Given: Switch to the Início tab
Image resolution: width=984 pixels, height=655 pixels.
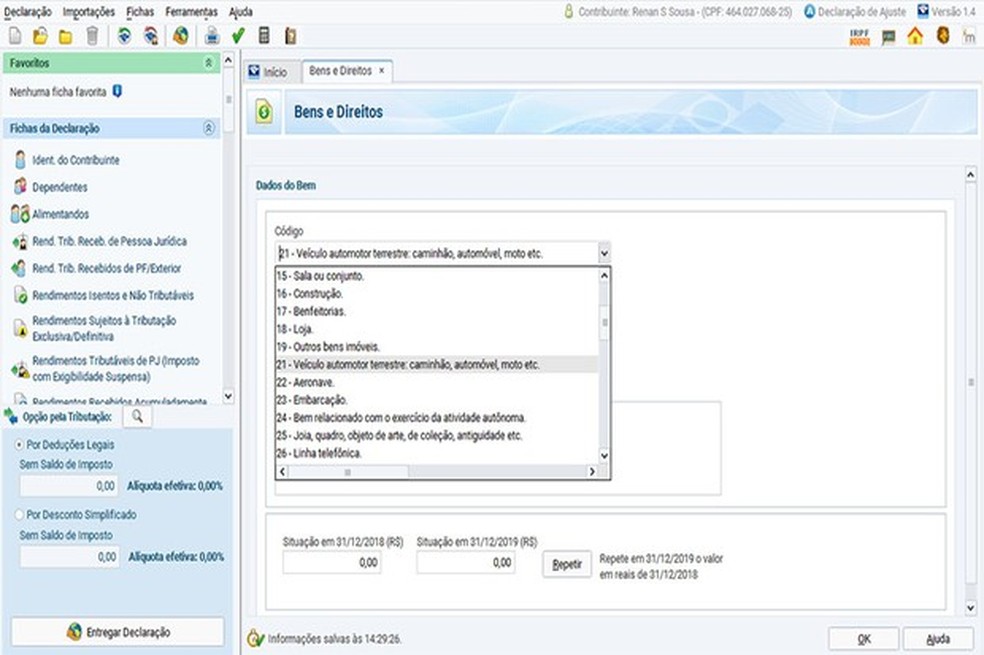Looking at the screenshot, I should pyautogui.click(x=269, y=72).
